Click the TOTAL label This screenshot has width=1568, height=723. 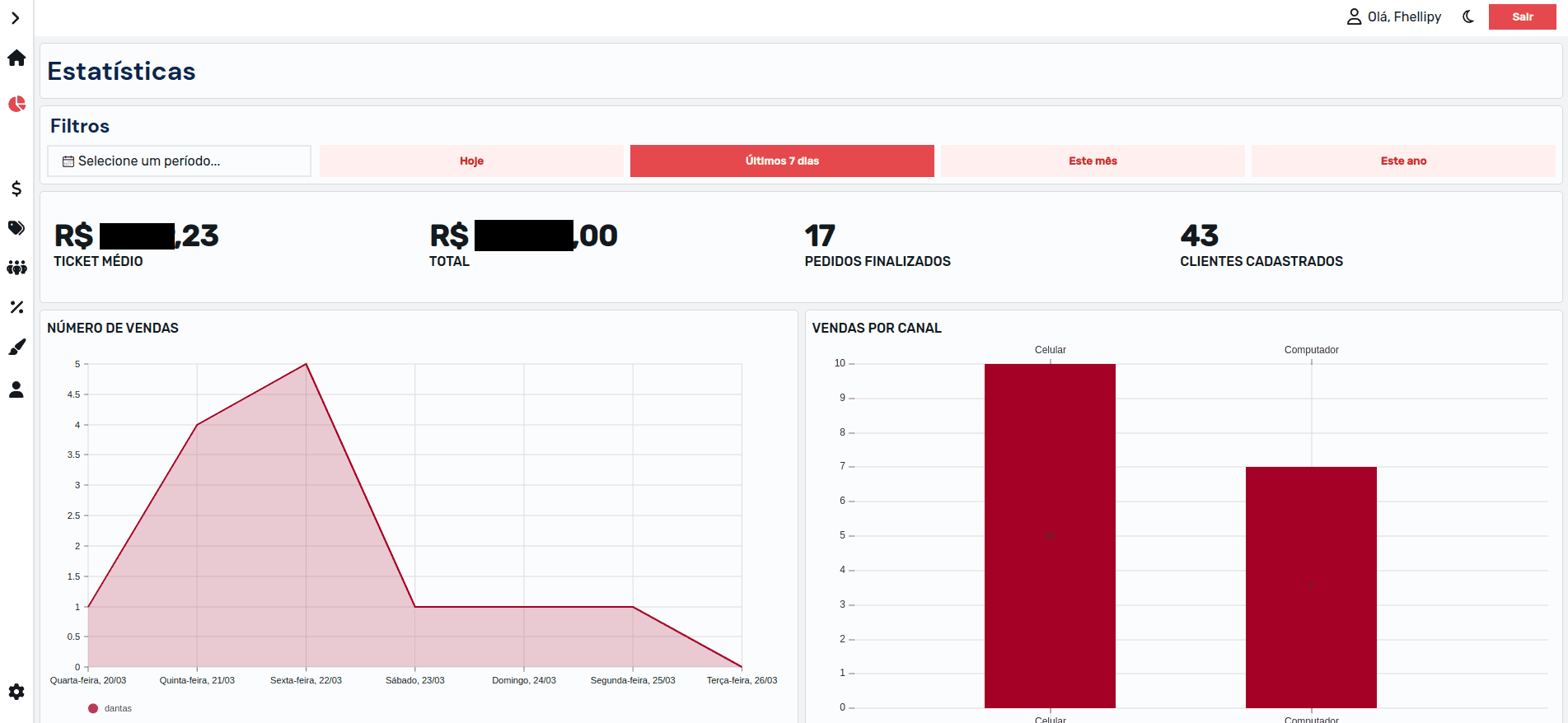(x=449, y=261)
